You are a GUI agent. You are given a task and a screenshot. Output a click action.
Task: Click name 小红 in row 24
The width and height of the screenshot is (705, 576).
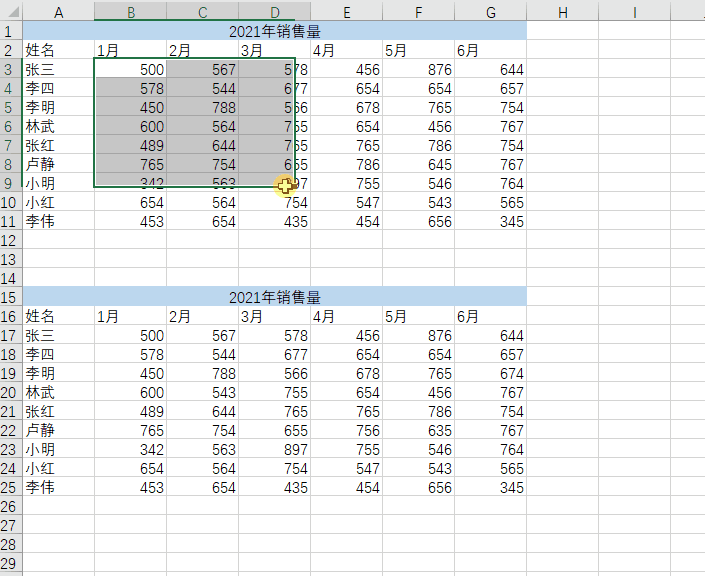coord(58,468)
